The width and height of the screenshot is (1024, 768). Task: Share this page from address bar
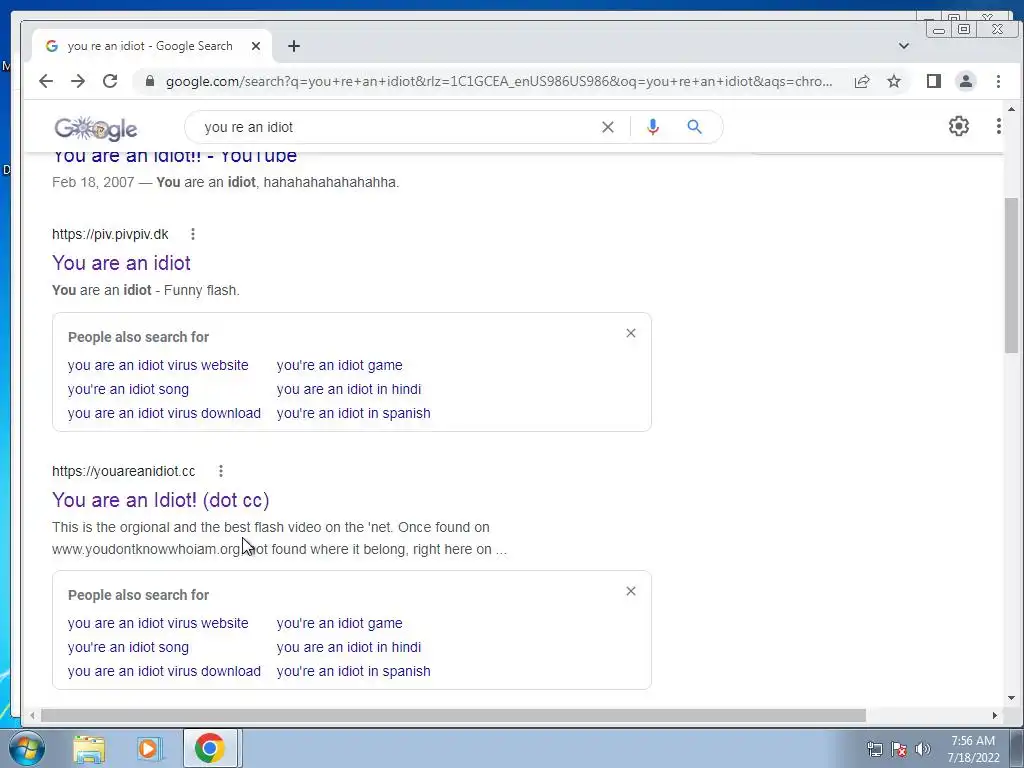point(862,81)
